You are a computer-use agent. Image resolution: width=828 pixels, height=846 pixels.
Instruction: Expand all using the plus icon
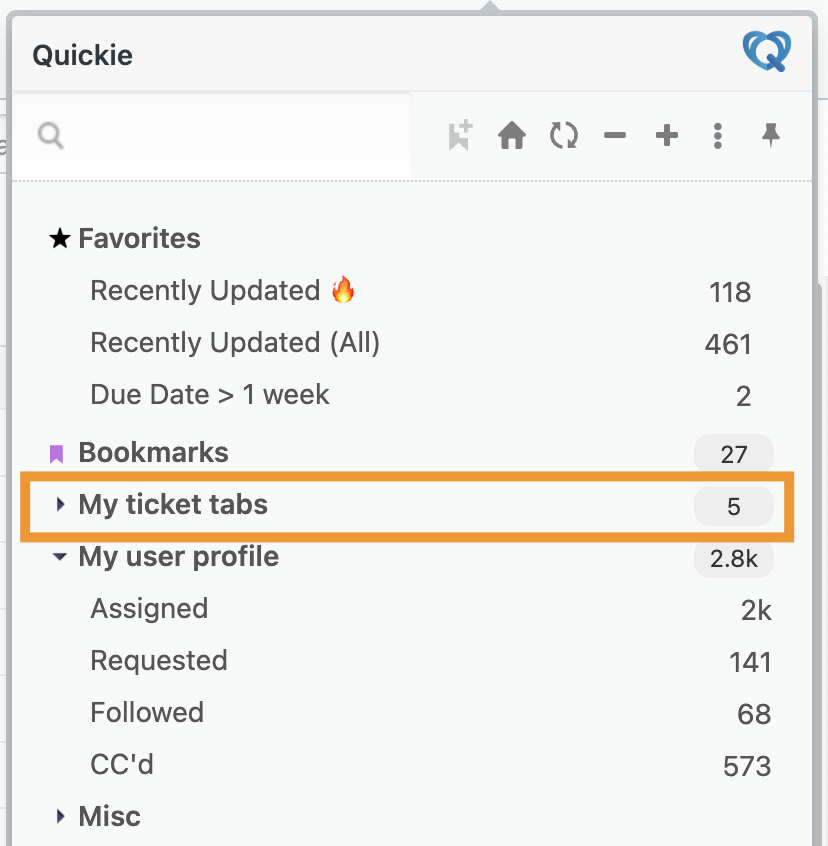tap(667, 135)
